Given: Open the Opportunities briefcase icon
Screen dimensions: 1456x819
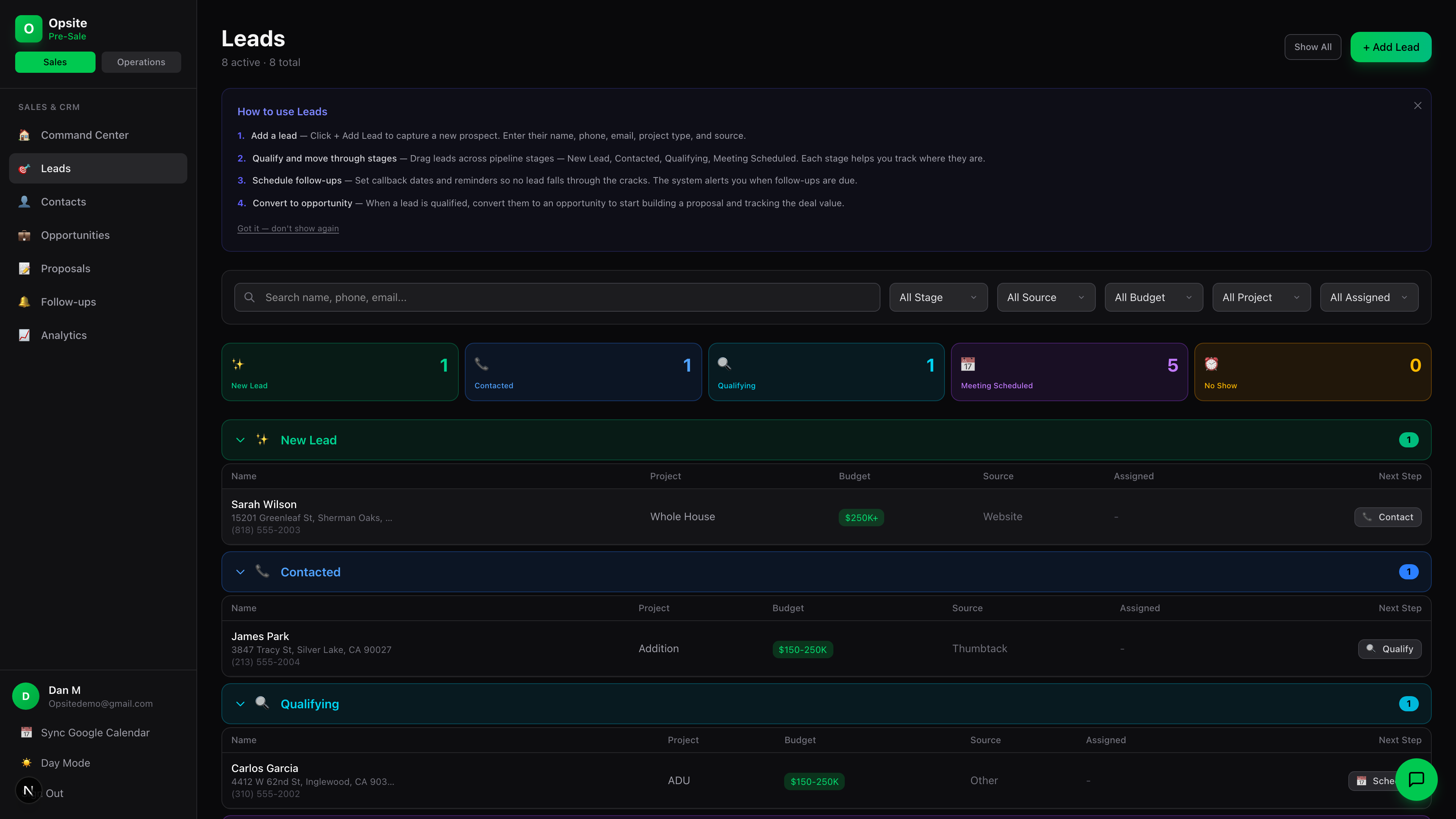Looking at the screenshot, I should [24, 235].
